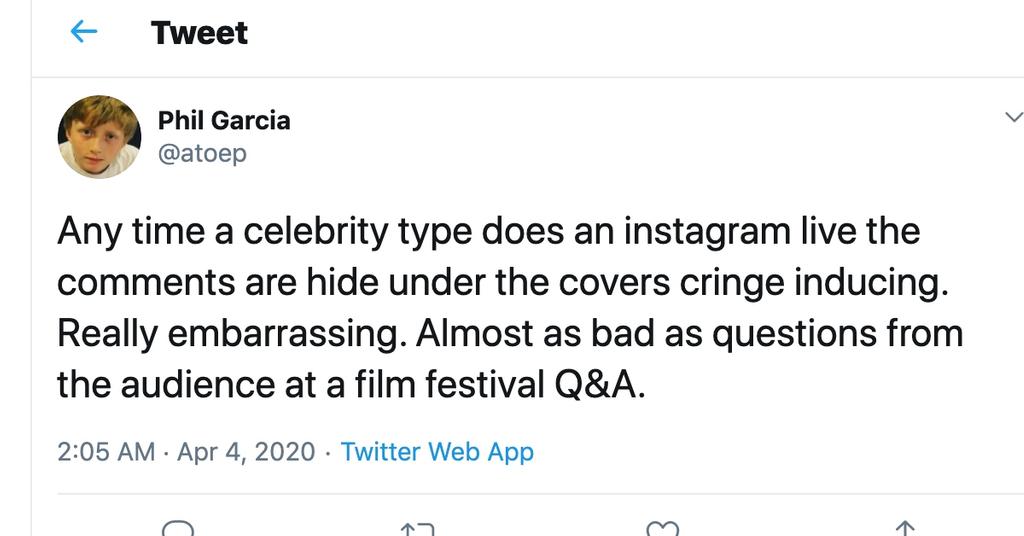The image size is (1024, 536).
Task: Reply to Phil Garcia's tweet
Action: [177, 529]
